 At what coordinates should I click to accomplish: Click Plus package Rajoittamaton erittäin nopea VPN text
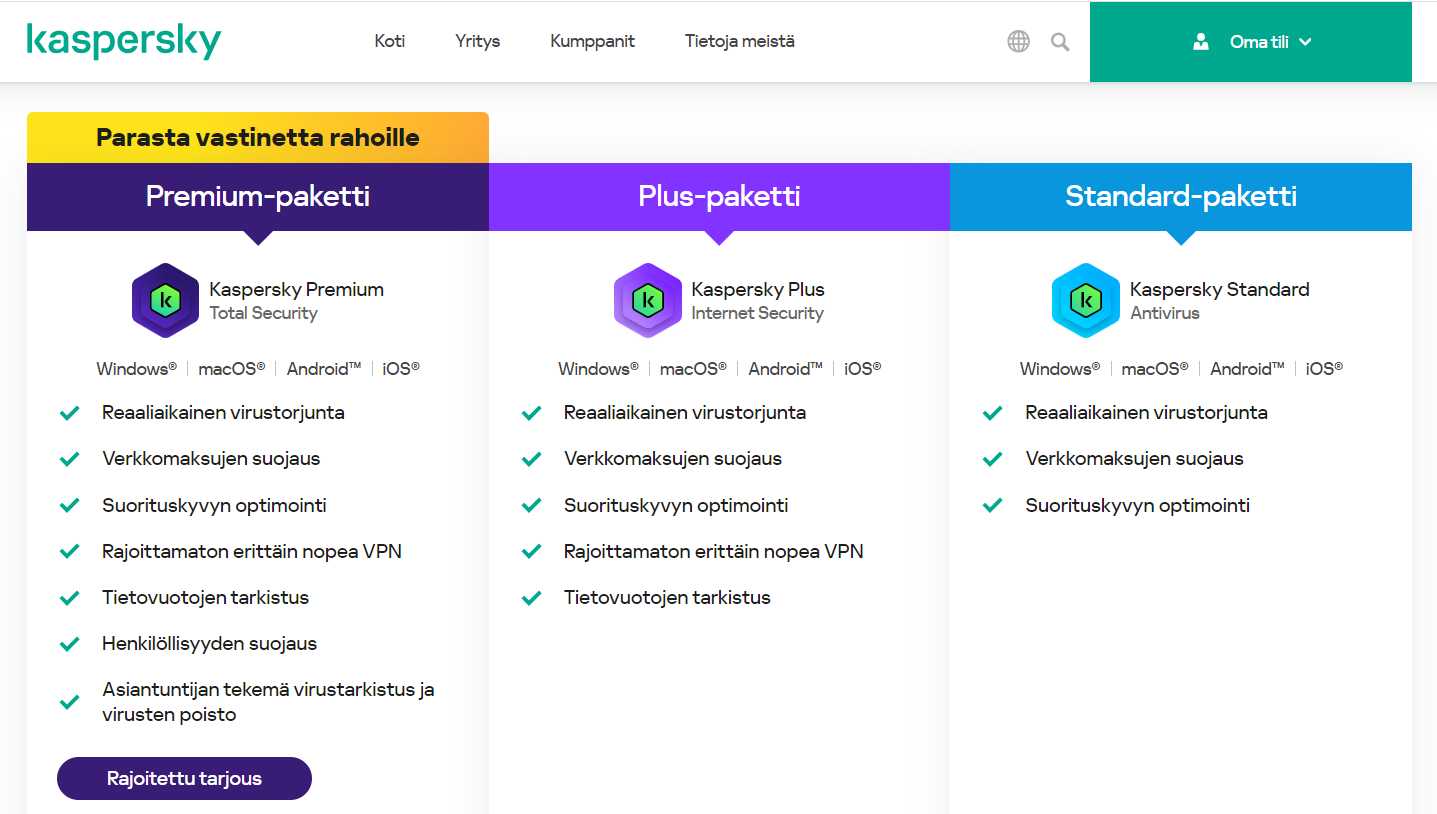click(713, 551)
